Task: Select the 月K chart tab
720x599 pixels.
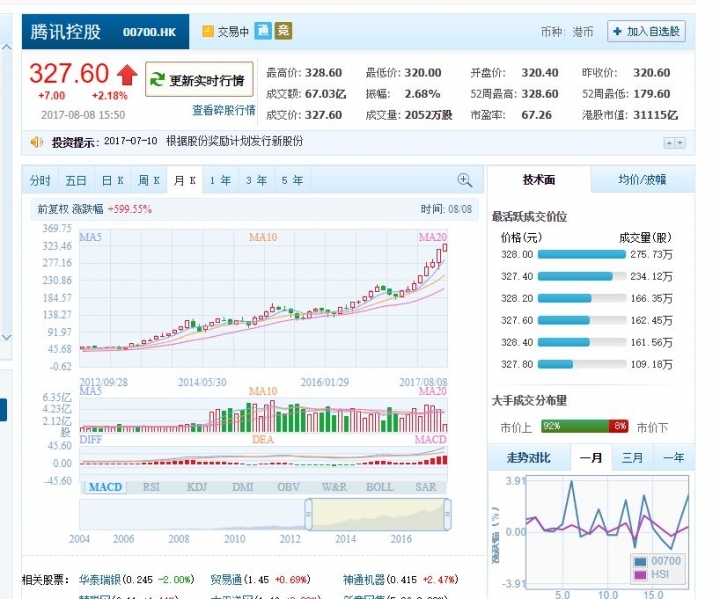Action: tap(185, 181)
